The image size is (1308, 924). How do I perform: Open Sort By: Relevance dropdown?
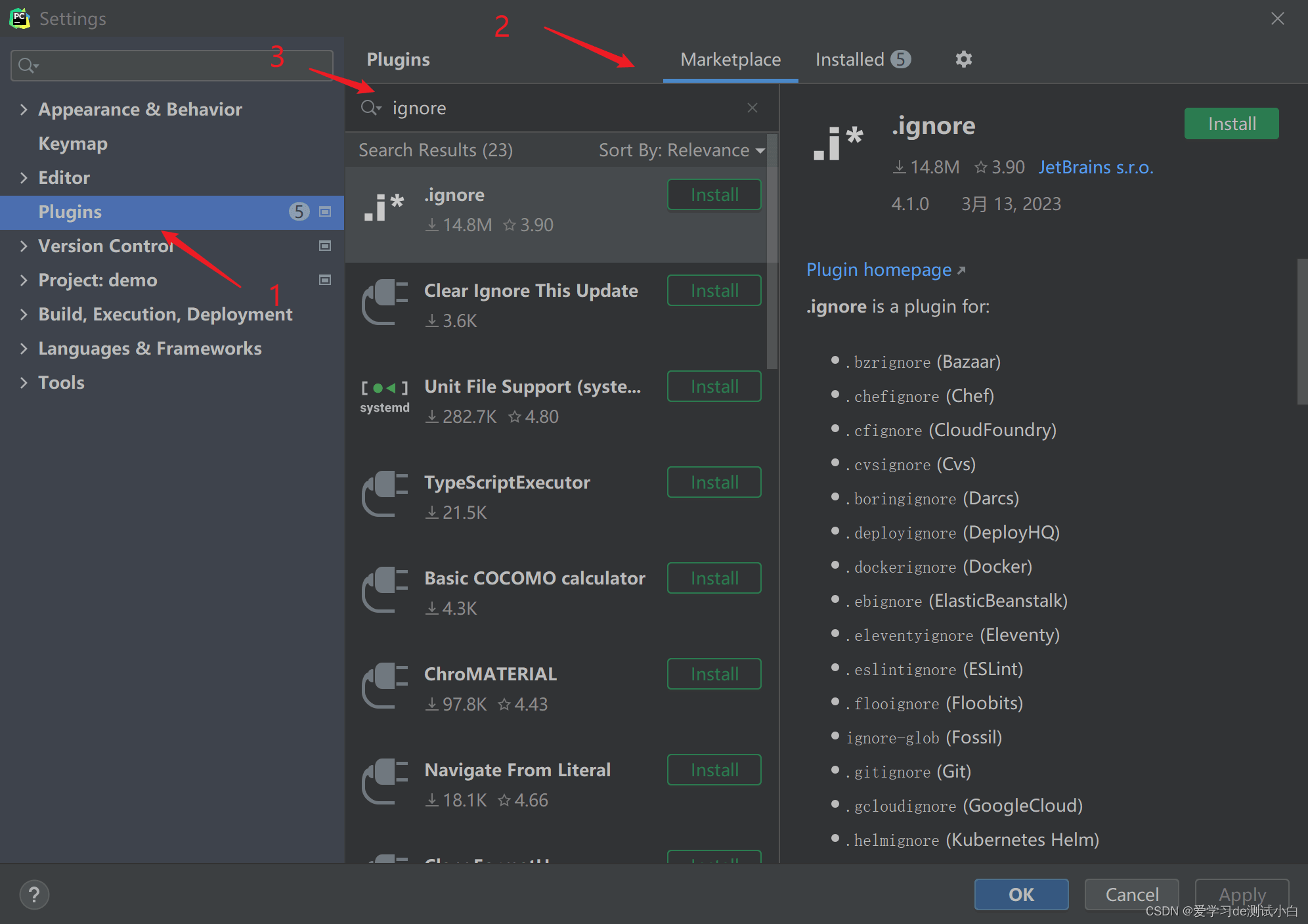tap(682, 150)
